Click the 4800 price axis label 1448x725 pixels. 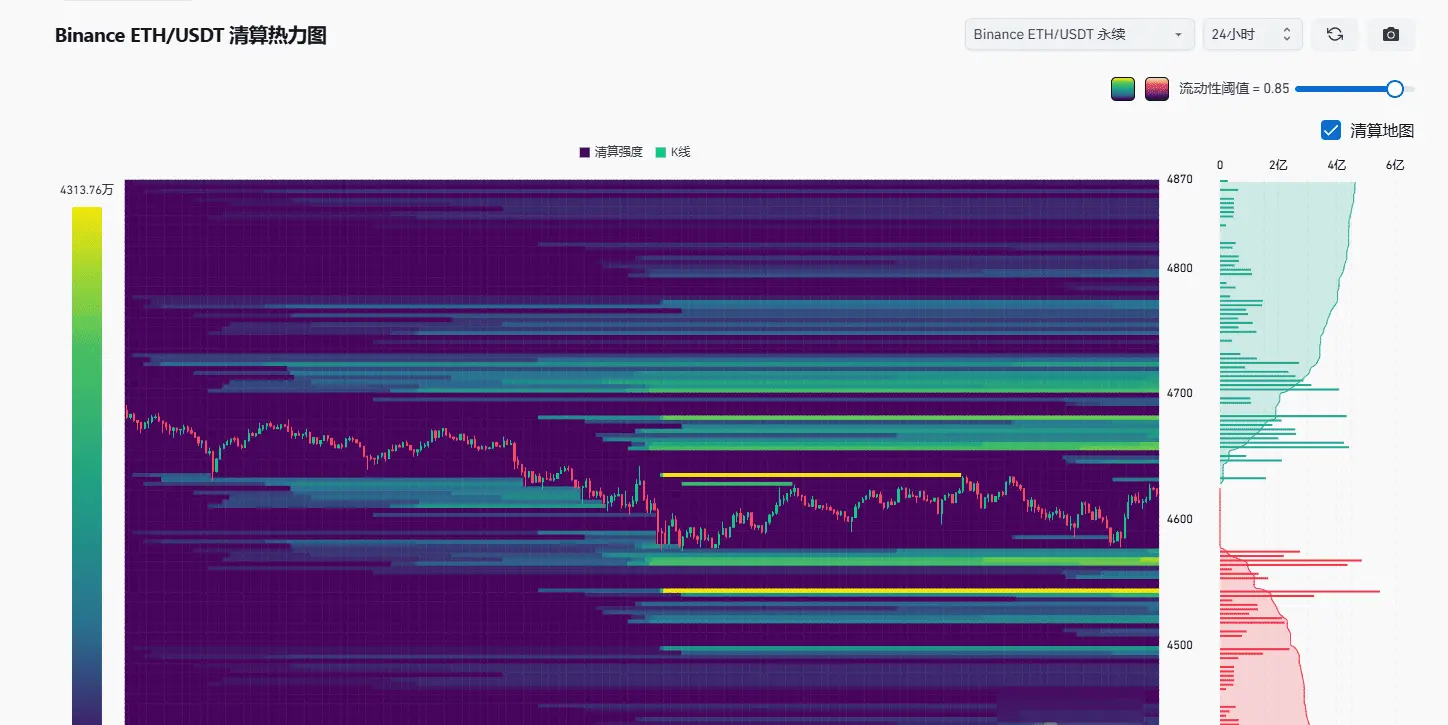pyautogui.click(x=1178, y=268)
